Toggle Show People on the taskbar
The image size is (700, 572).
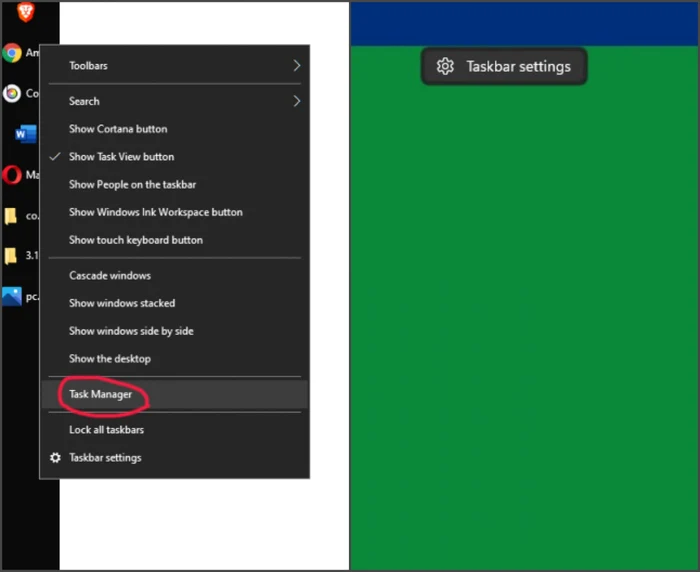175,184
